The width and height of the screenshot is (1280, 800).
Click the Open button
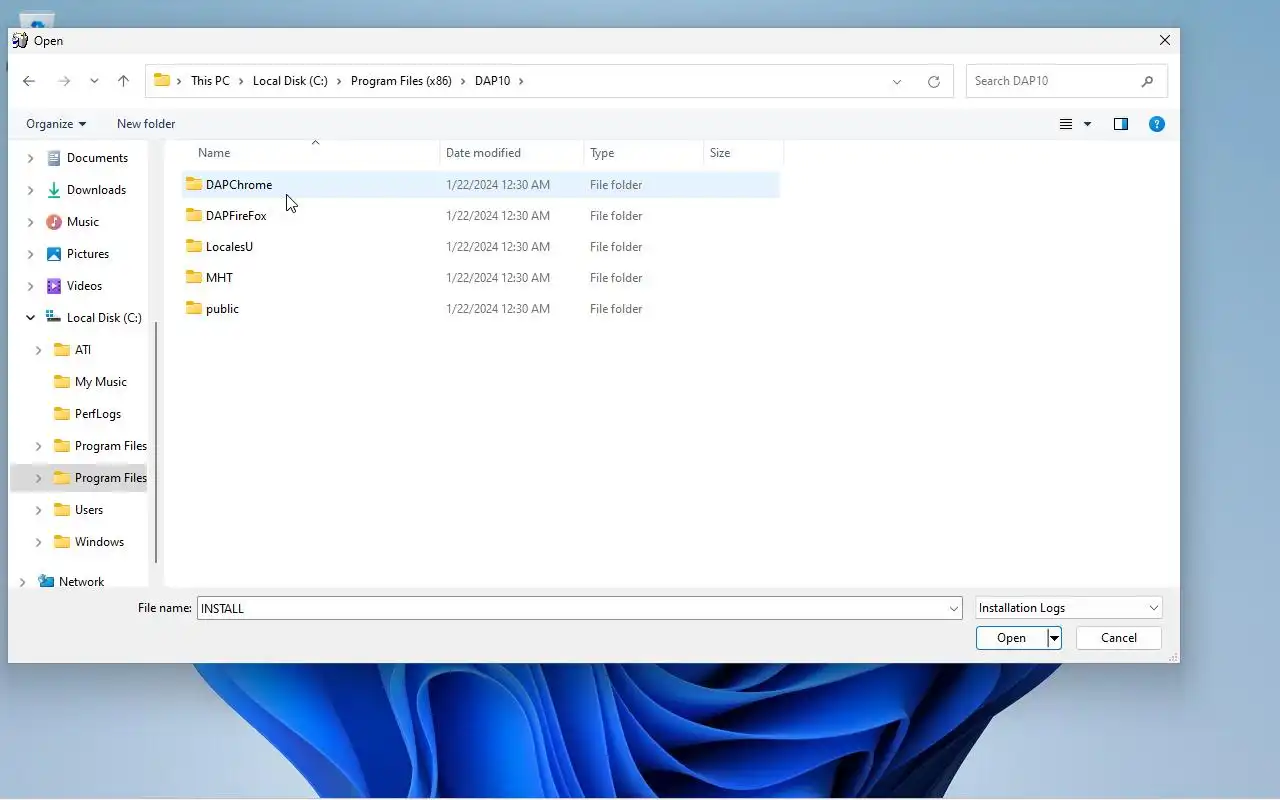[x=1011, y=638]
